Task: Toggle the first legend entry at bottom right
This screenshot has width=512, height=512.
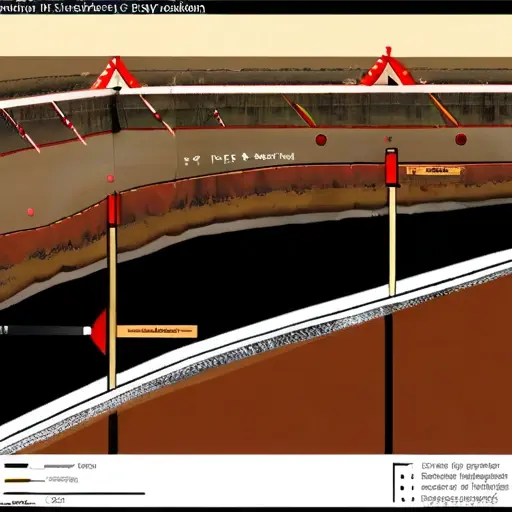Action: (x=460, y=466)
